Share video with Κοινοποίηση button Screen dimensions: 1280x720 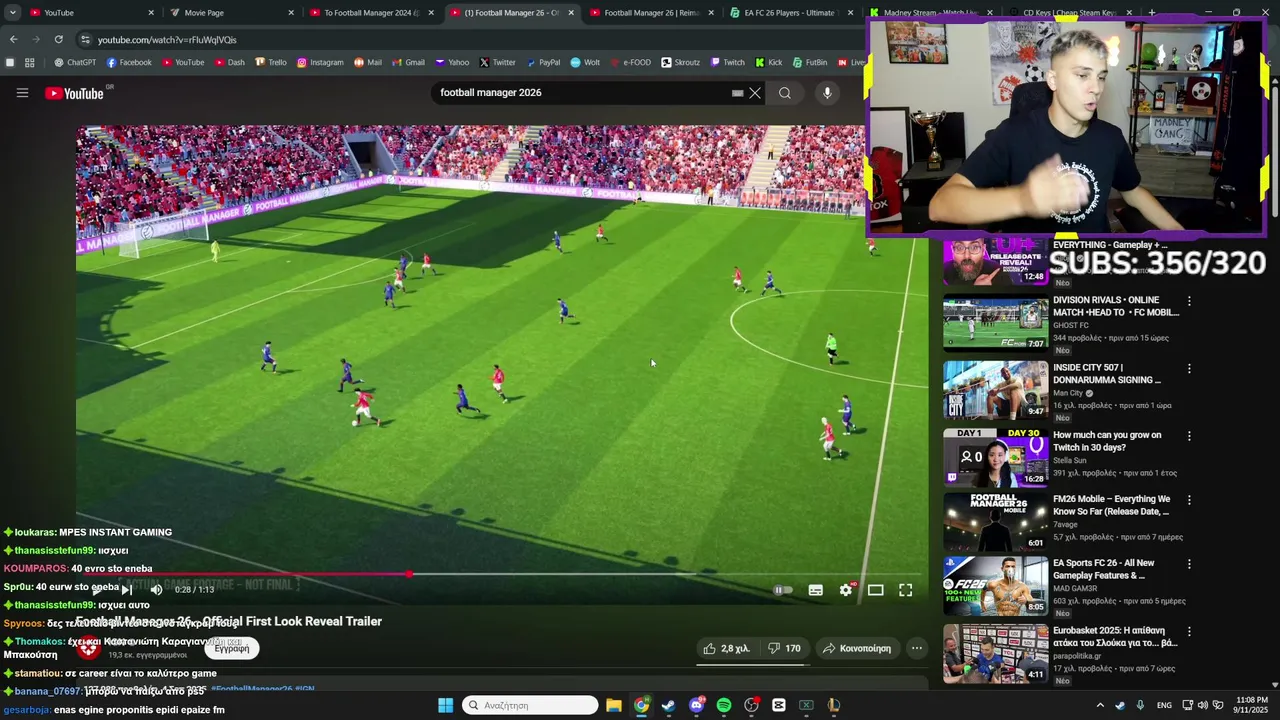856,648
